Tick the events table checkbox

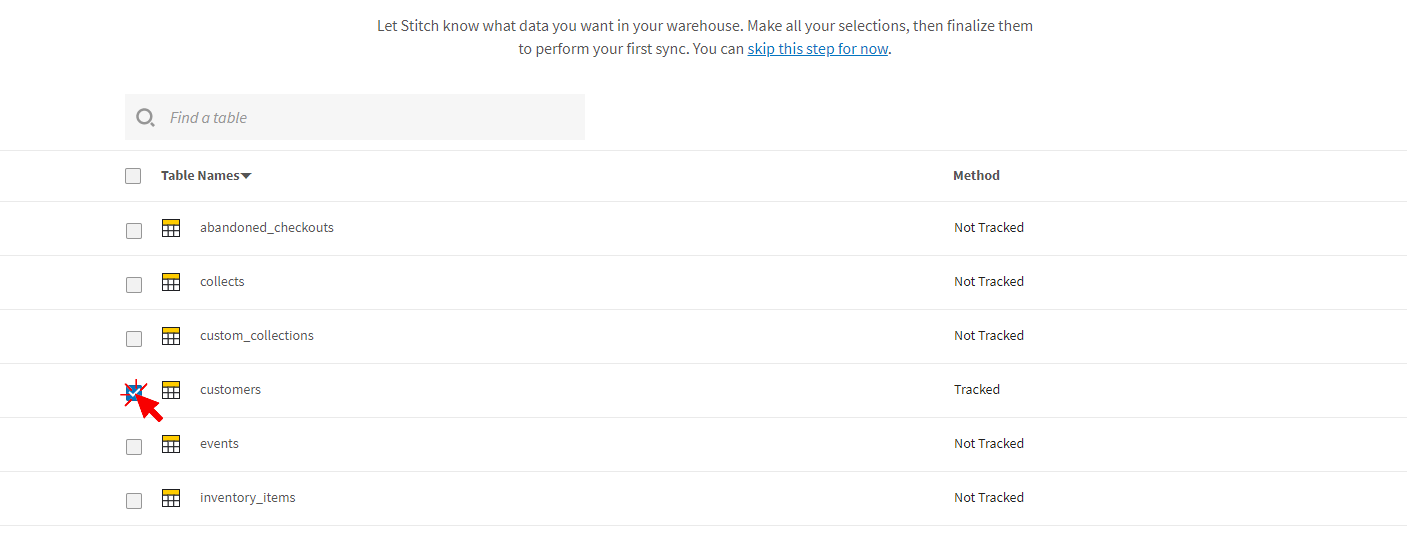(x=134, y=447)
